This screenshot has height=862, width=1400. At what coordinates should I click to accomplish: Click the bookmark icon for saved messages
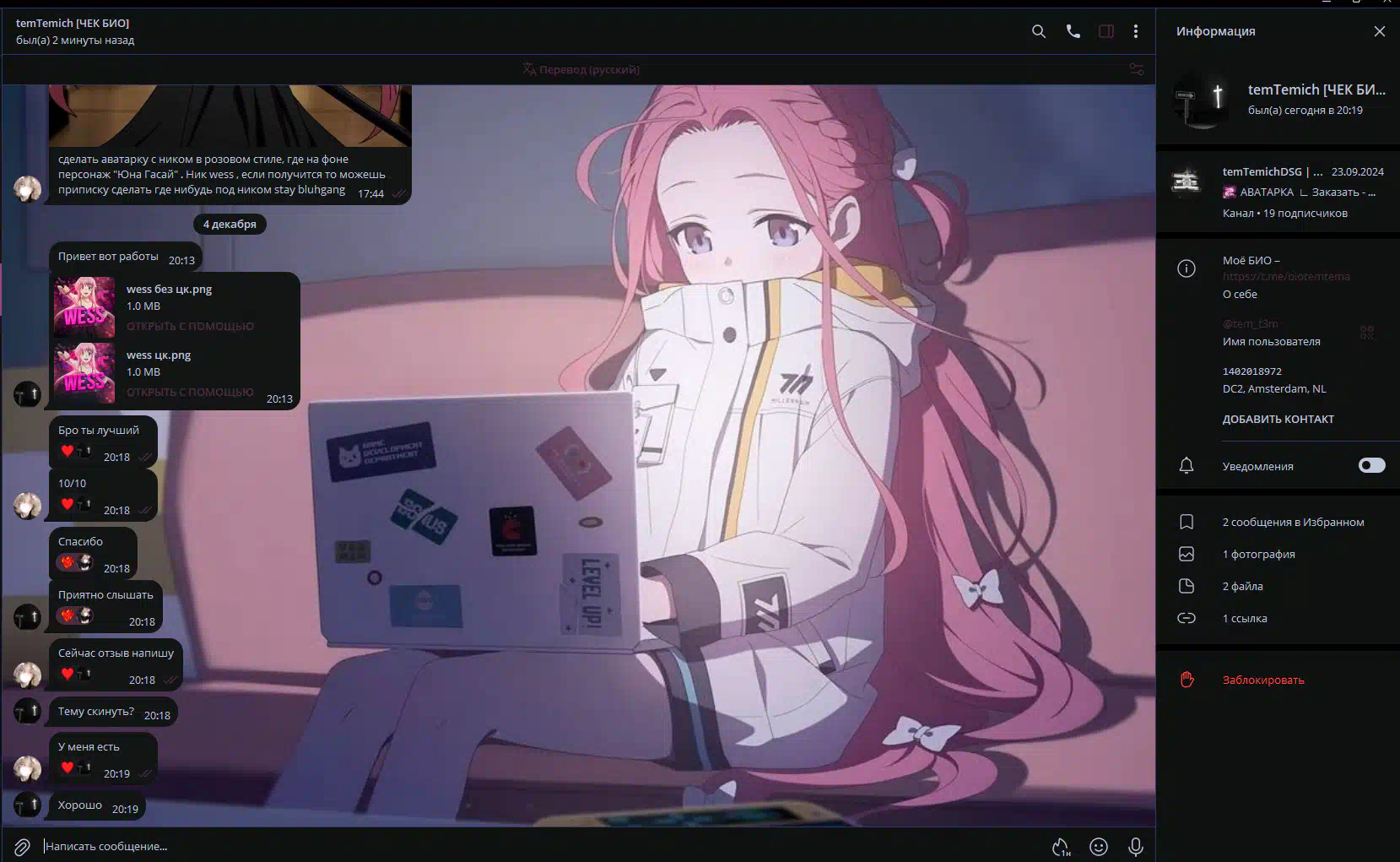tap(1186, 522)
